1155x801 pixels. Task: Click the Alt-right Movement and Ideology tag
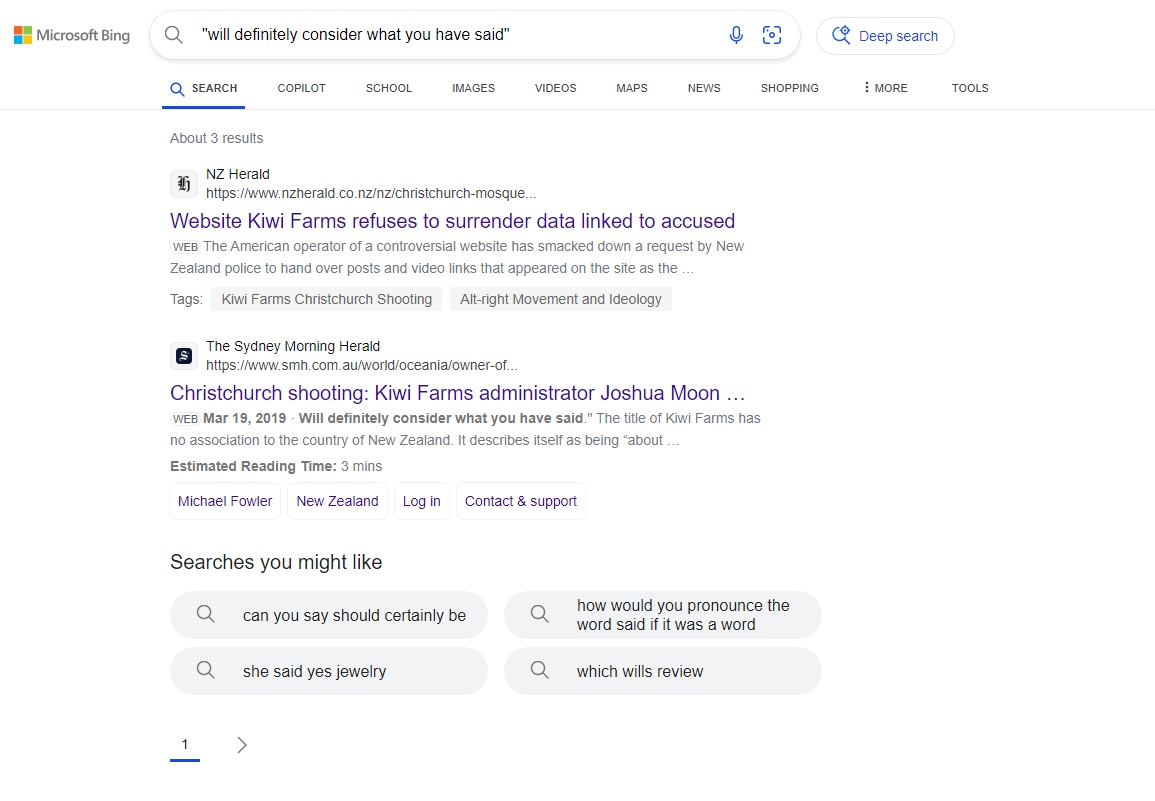tap(561, 299)
